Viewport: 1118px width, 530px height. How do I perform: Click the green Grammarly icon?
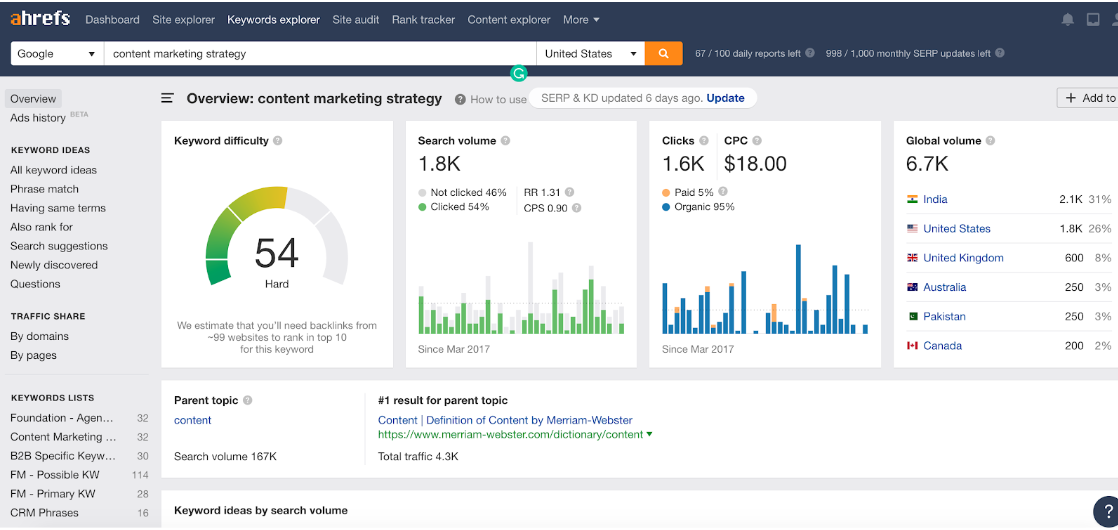(x=518, y=73)
